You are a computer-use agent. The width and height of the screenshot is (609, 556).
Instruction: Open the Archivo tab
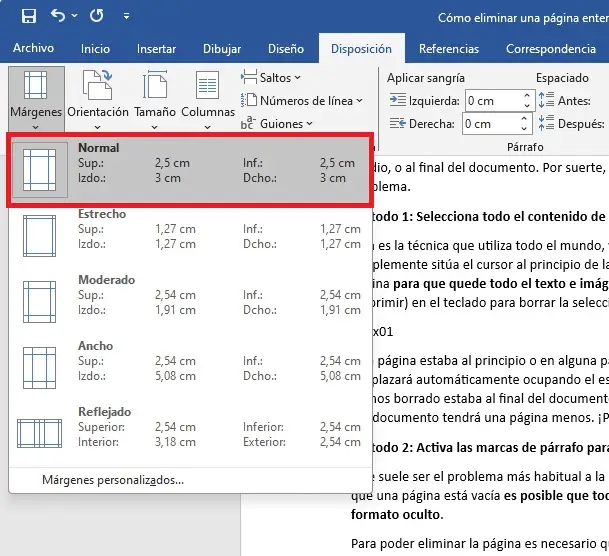[33, 48]
